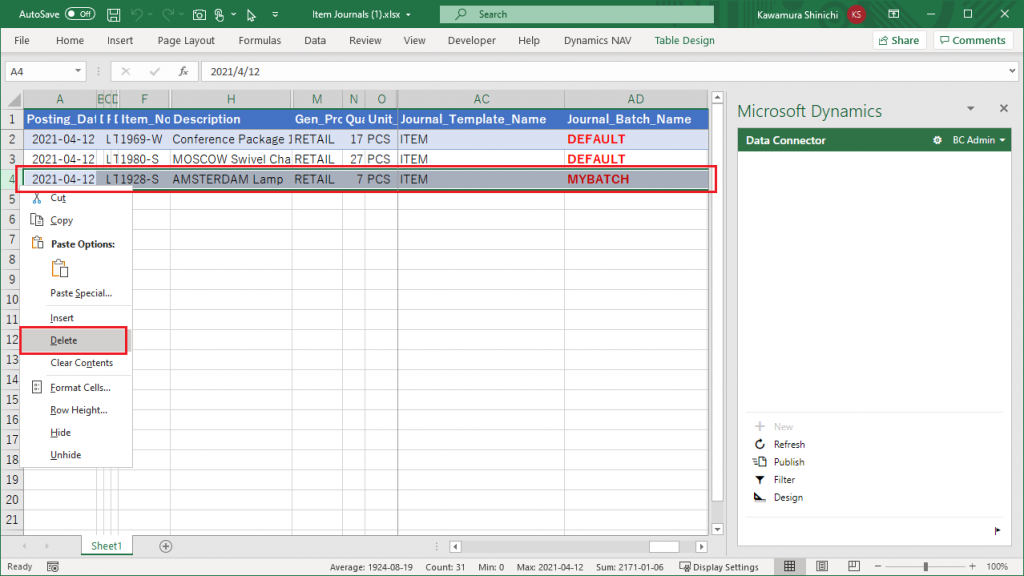Click the Search box in the title bar
The image size is (1024, 576).
point(577,14)
